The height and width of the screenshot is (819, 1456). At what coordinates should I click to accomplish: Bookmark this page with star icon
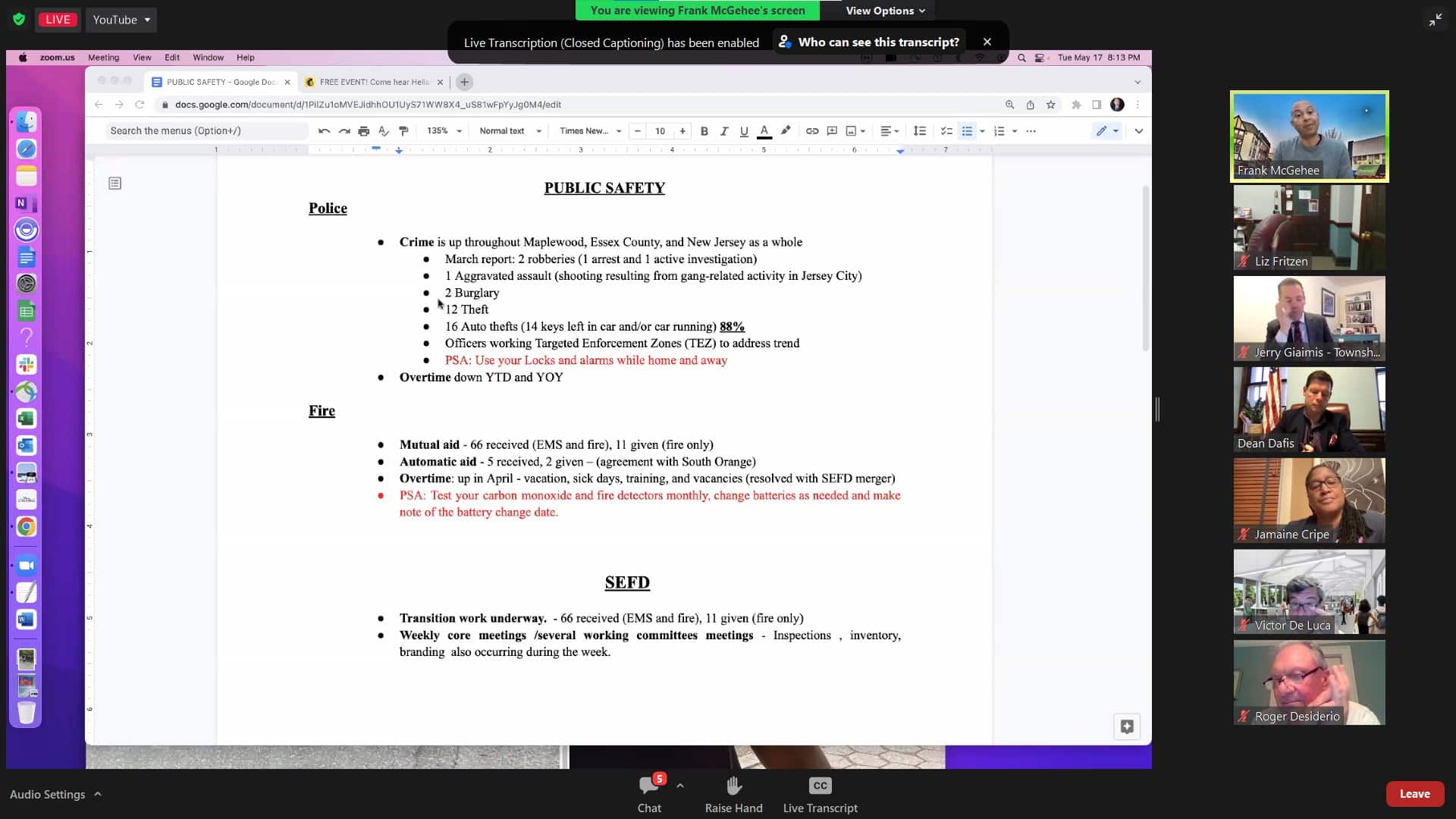coord(1050,105)
